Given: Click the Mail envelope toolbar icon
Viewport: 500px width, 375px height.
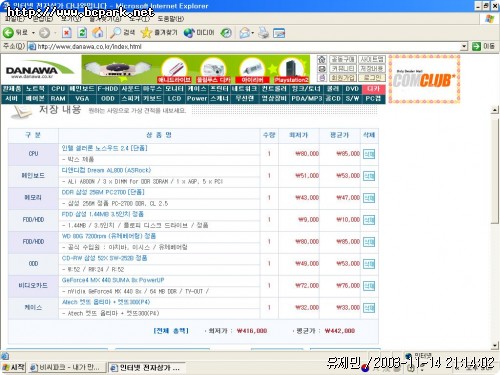Looking at the screenshot, I should [245, 33].
